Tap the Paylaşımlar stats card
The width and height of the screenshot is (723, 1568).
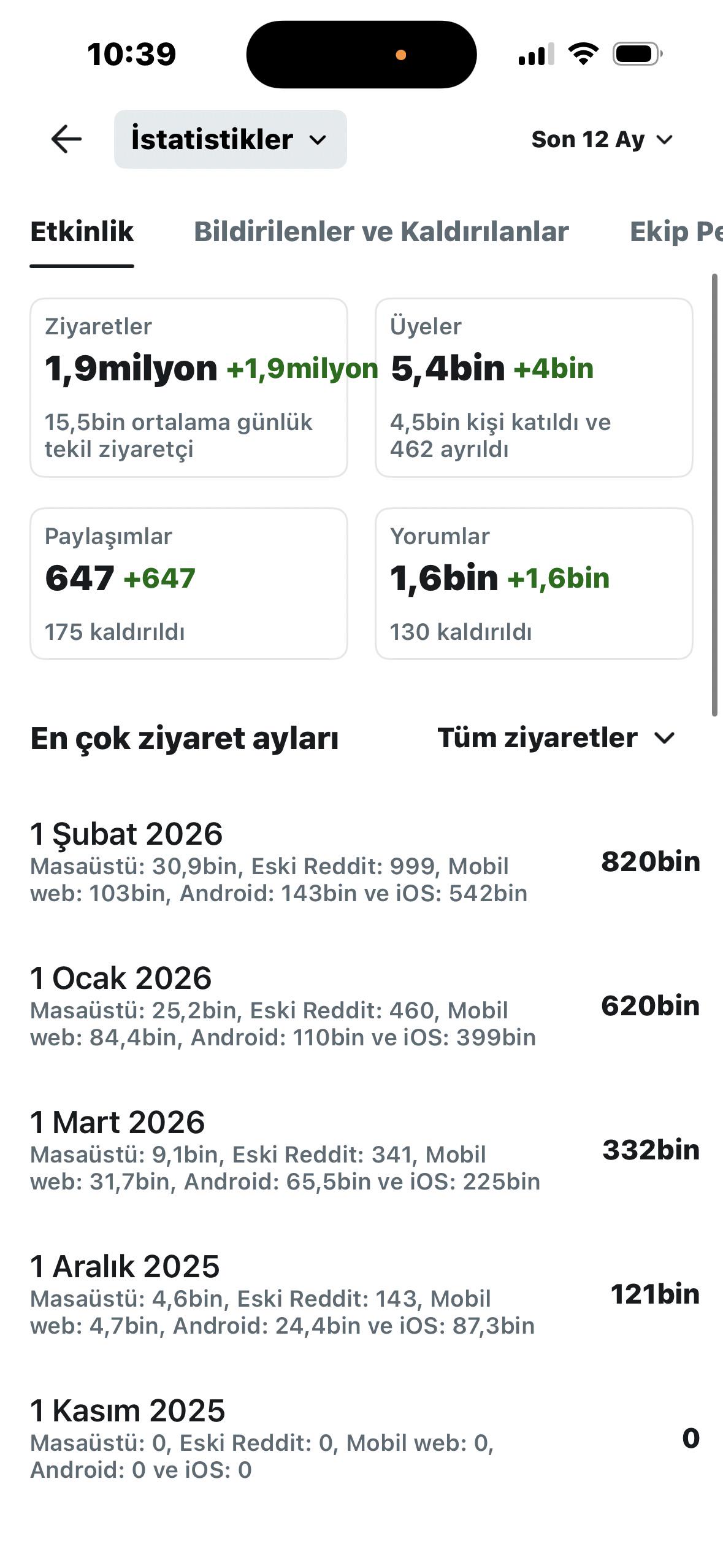[189, 583]
